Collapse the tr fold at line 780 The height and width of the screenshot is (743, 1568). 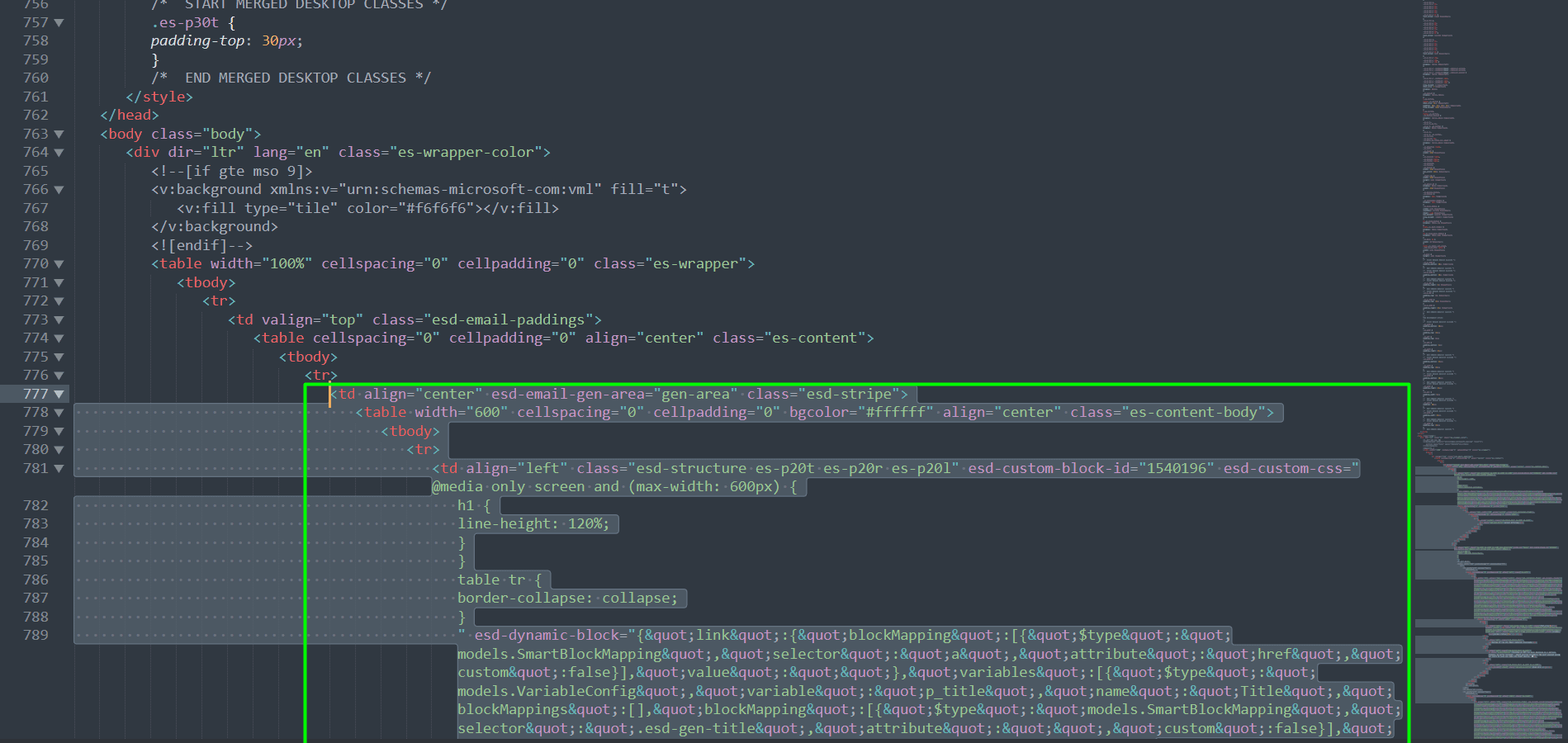click(57, 449)
